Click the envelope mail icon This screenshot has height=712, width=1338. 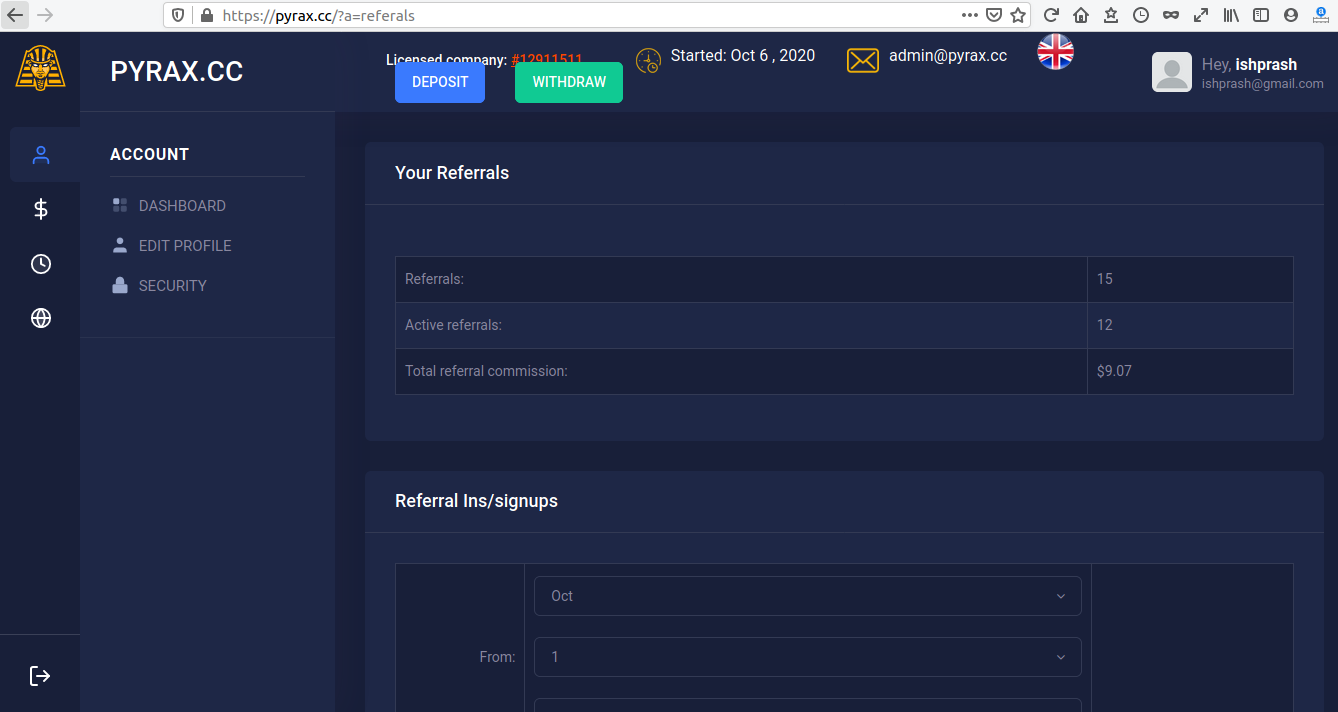pyautogui.click(x=863, y=61)
